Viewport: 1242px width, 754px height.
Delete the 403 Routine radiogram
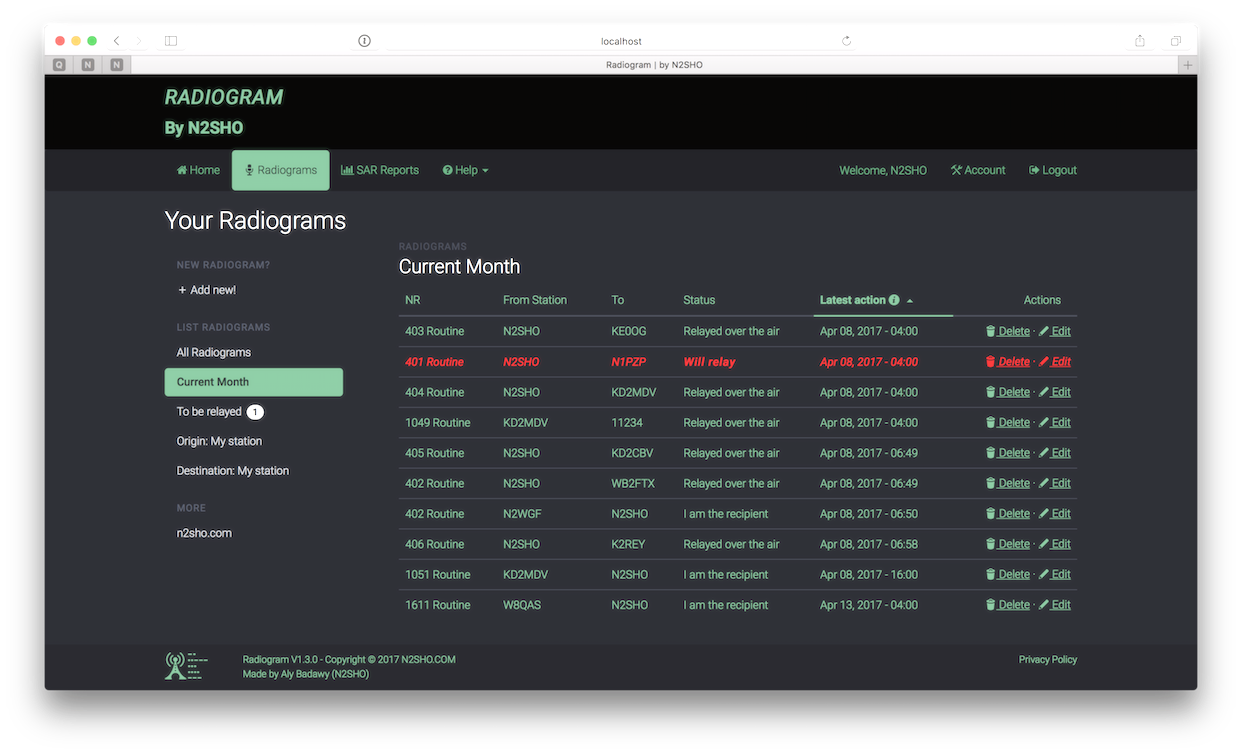pos(1008,331)
